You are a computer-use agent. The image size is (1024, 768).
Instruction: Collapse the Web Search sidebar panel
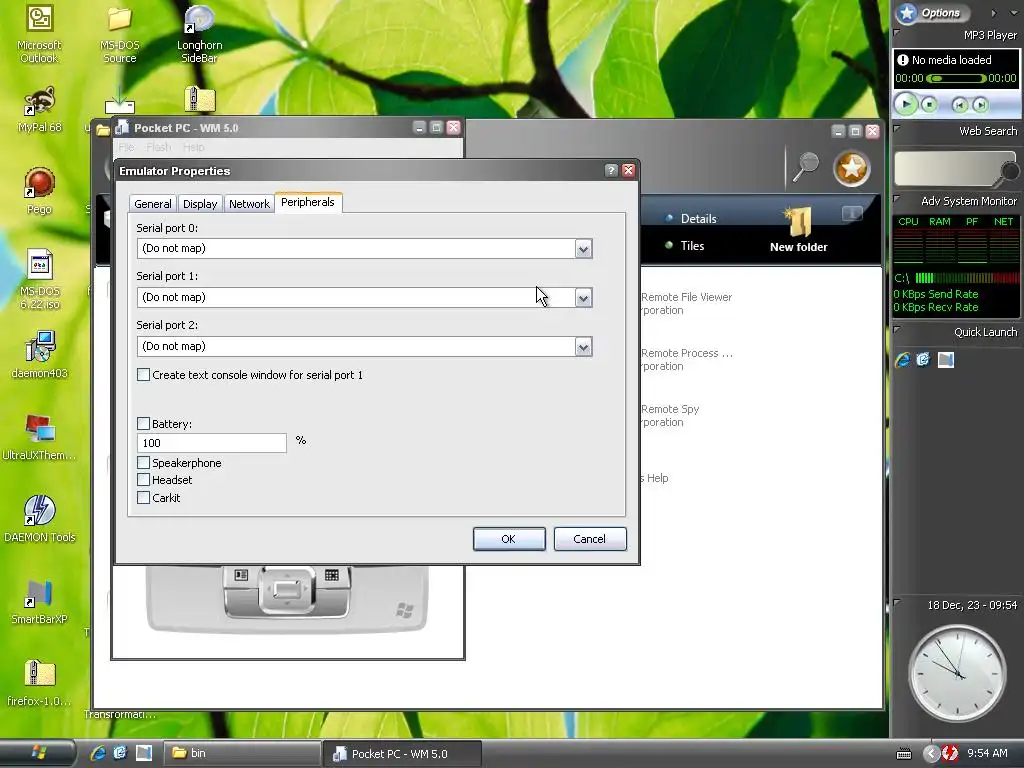[x=897, y=129]
